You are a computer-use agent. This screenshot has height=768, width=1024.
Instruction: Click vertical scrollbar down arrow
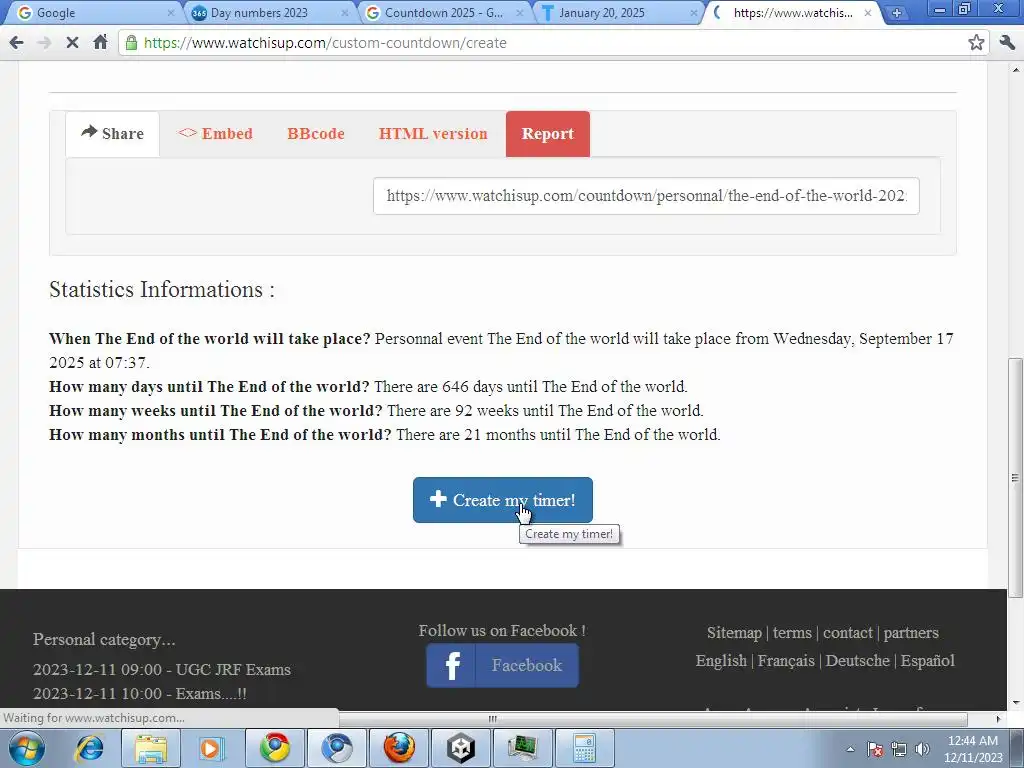(x=1015, y=703)
